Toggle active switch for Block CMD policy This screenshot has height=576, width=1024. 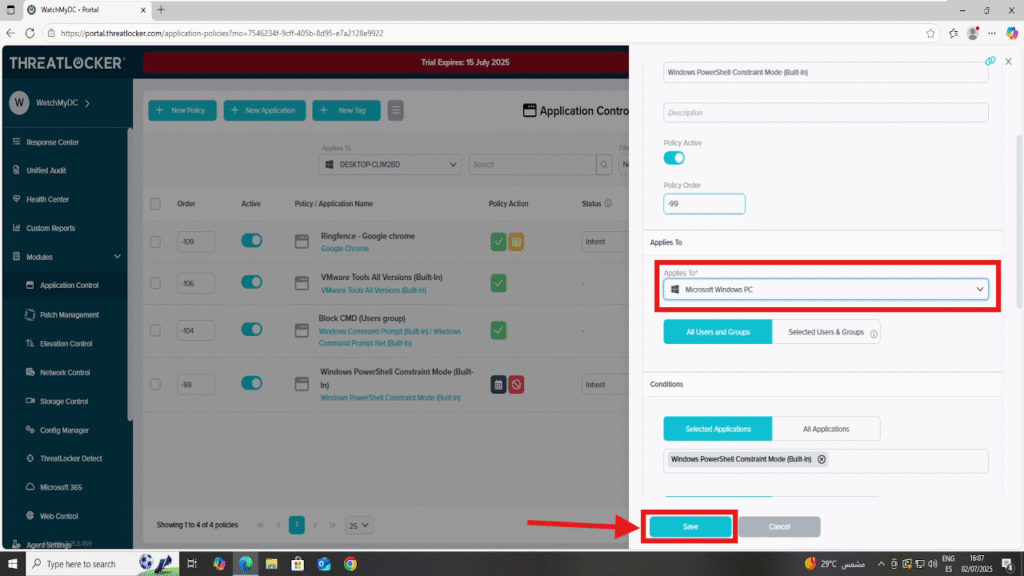pos(251,329)
